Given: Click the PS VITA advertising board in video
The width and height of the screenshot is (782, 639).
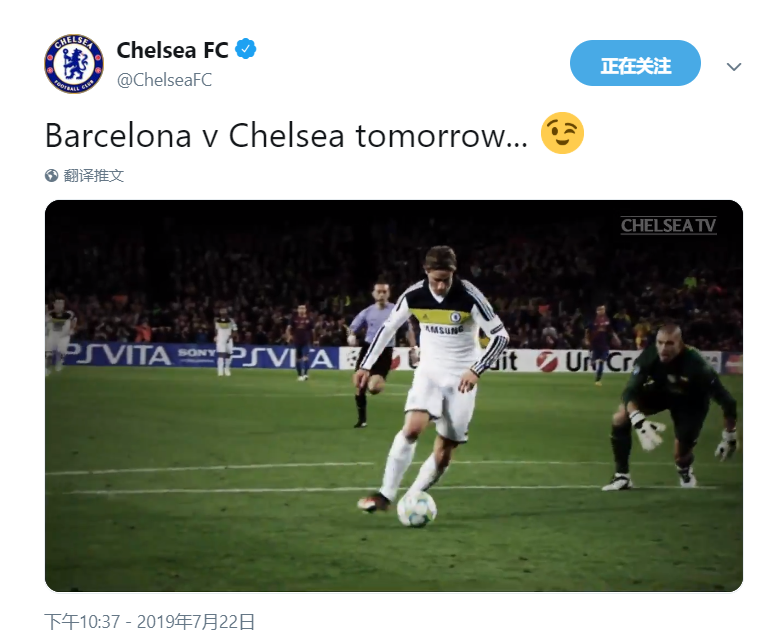Looking at the screenshot, I should click(202, 356).
